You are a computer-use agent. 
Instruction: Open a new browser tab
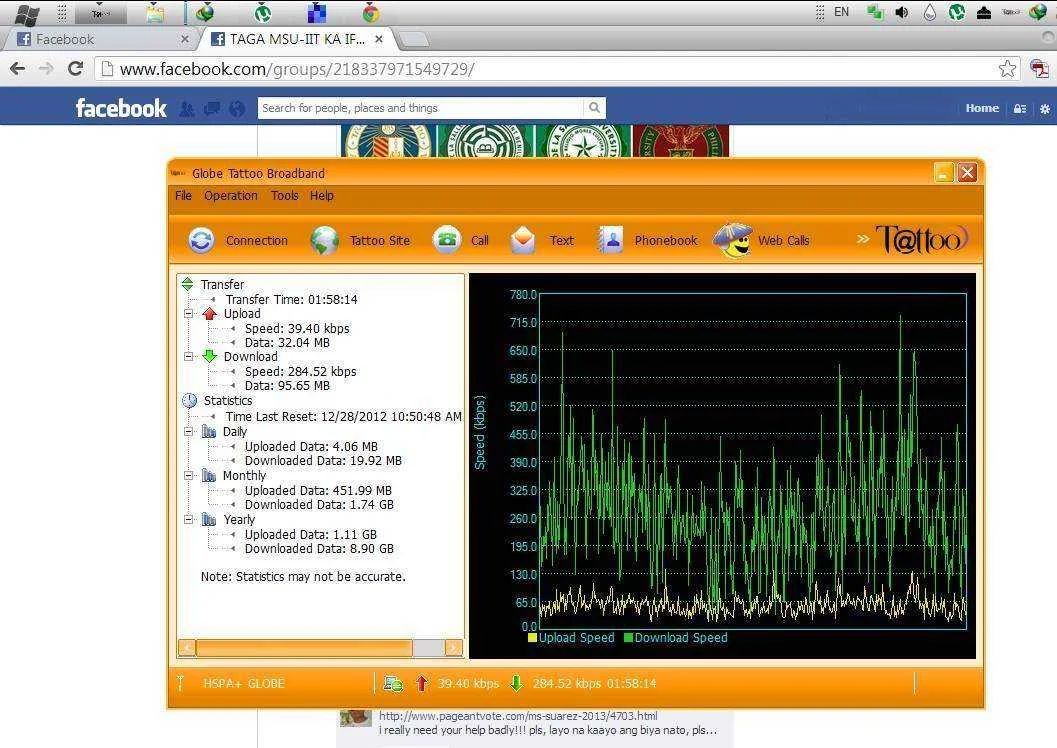coord(414,40)
